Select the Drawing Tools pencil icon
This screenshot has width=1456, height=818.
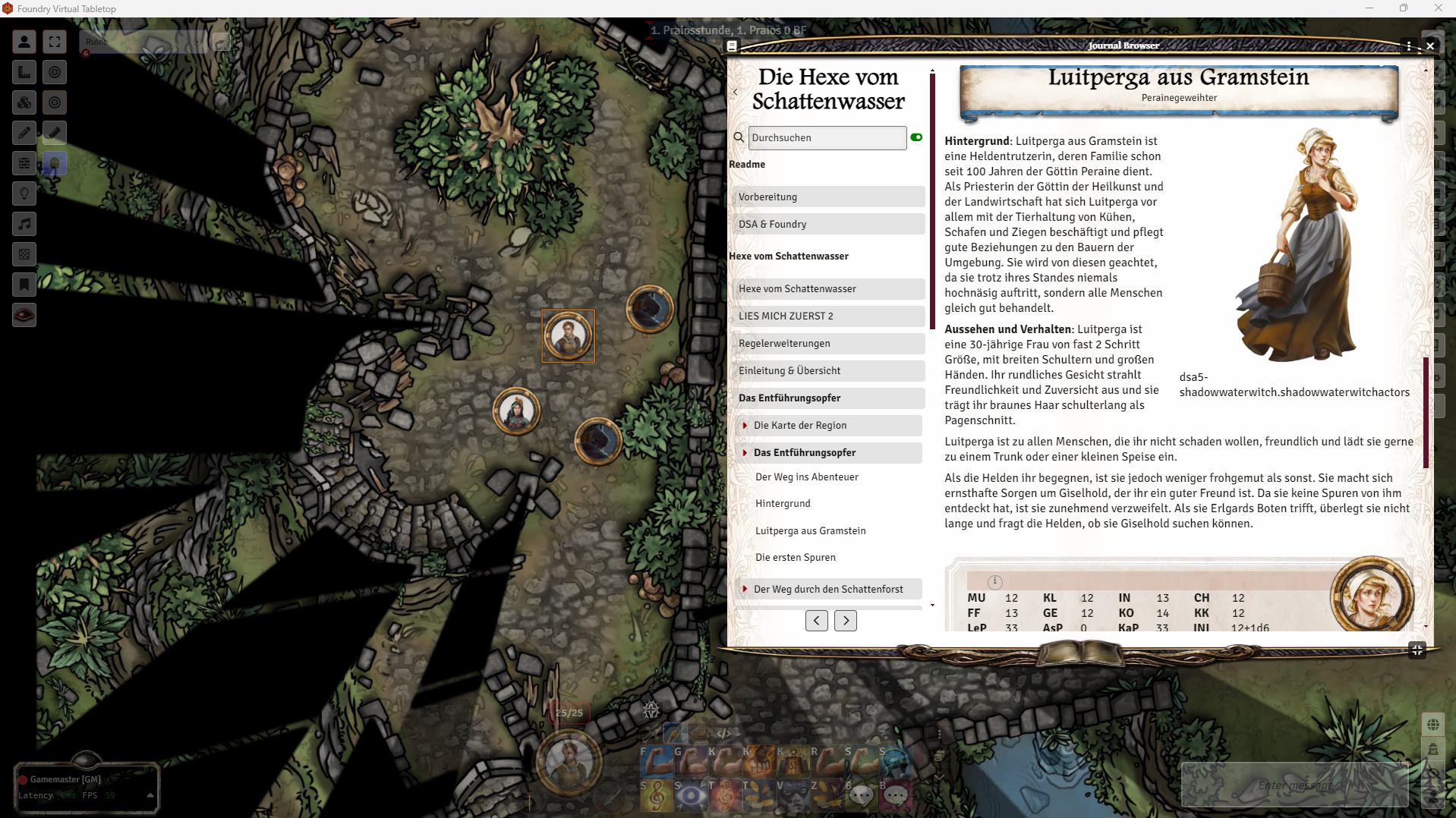click(24, 133)
